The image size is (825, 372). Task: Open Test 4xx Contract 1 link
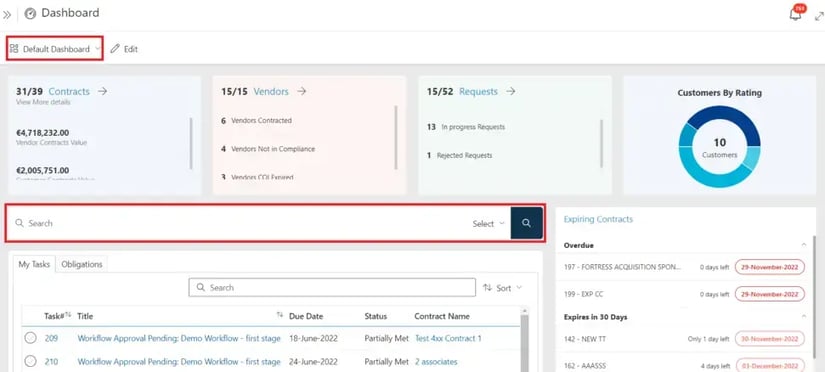448,338
